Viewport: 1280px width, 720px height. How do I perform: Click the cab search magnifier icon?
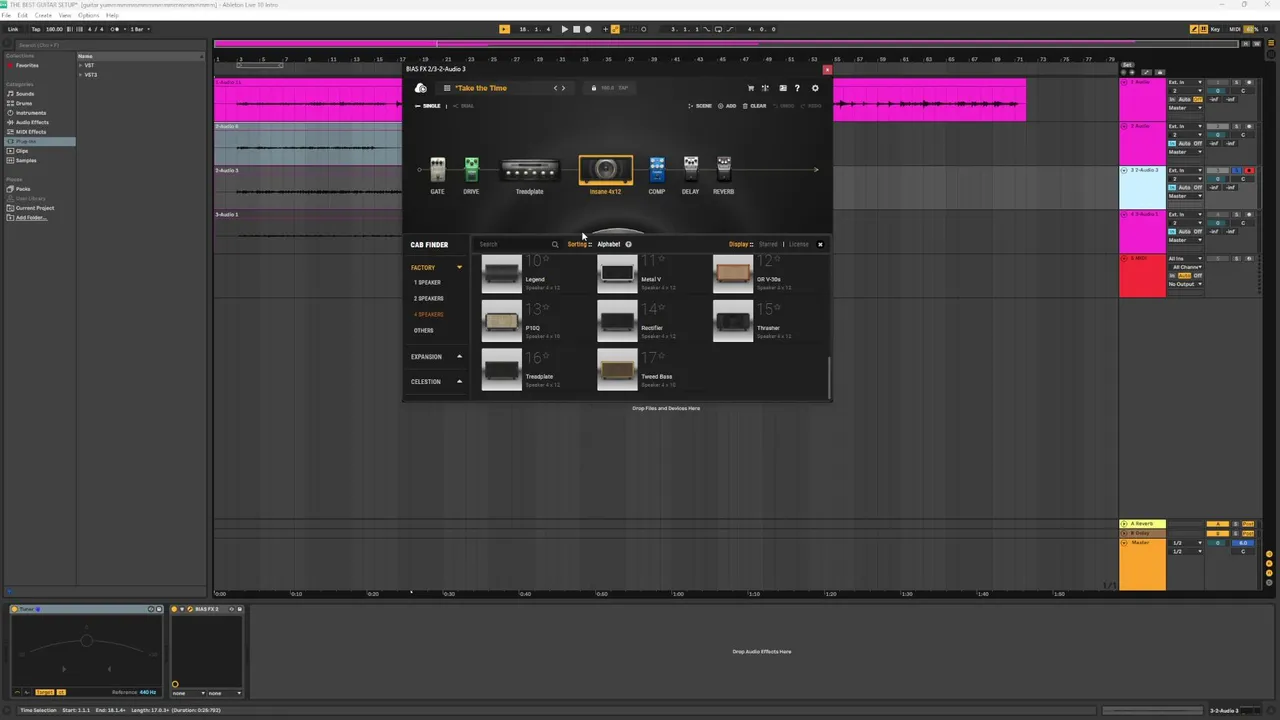coord(555,244)
